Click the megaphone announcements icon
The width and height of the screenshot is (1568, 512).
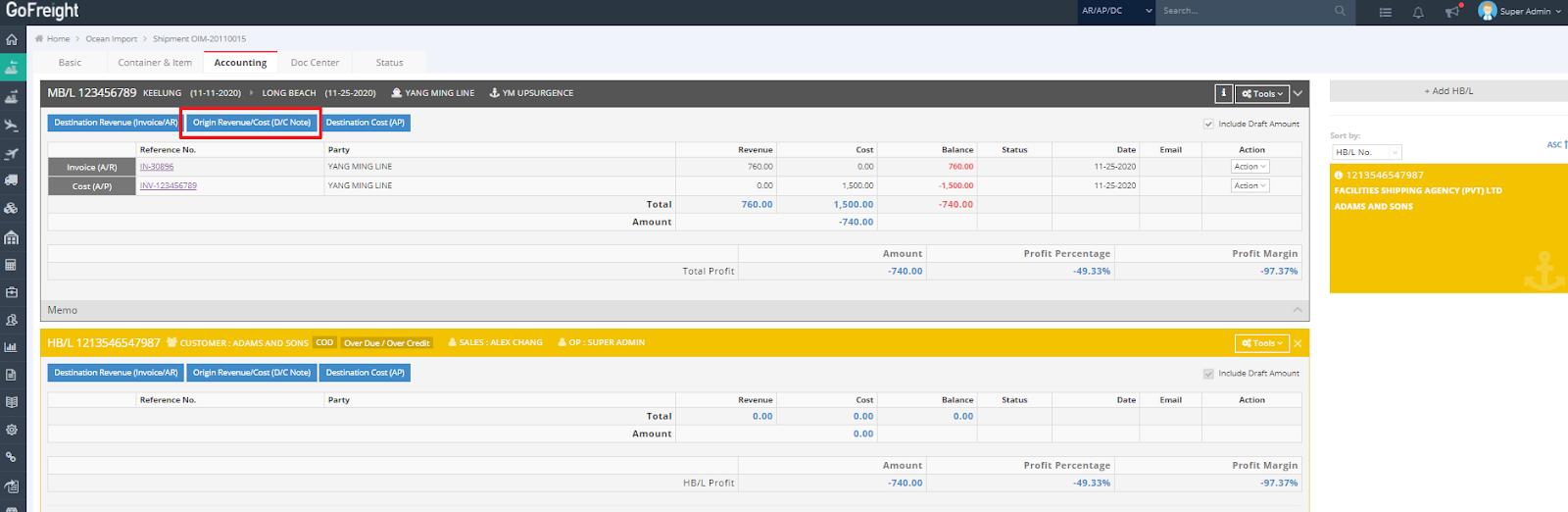pos(1451,12)
